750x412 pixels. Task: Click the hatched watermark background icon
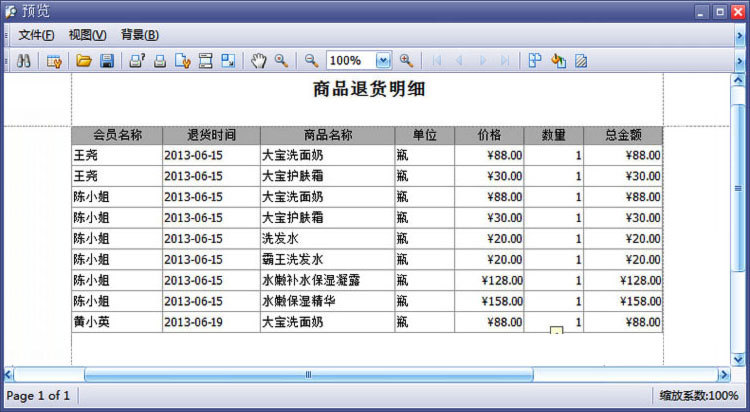[x=581, y=61]
